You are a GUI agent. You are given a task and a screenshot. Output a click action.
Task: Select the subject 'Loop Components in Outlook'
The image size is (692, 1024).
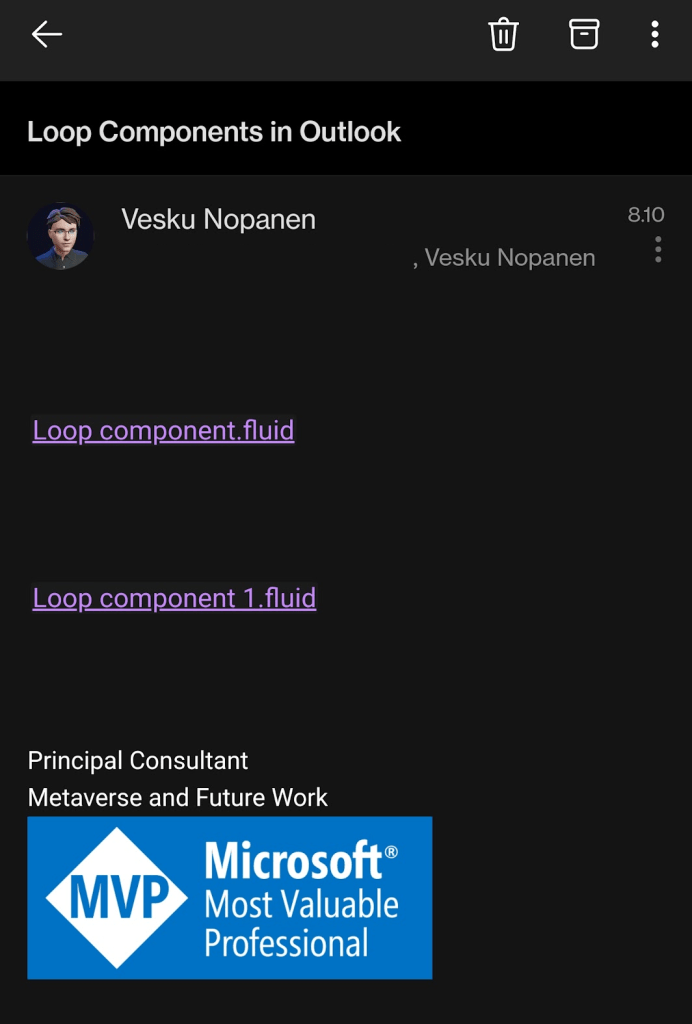coord(214,132)
